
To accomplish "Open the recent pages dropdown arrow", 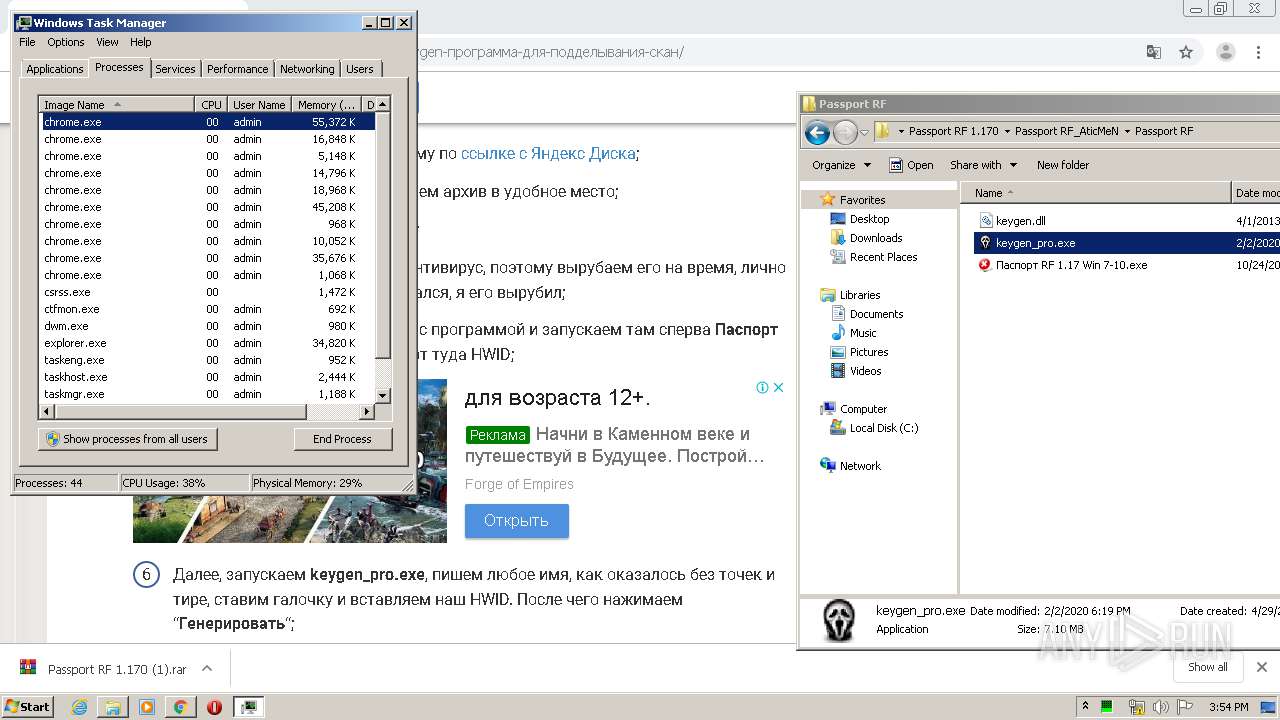I will click(865, 132).
